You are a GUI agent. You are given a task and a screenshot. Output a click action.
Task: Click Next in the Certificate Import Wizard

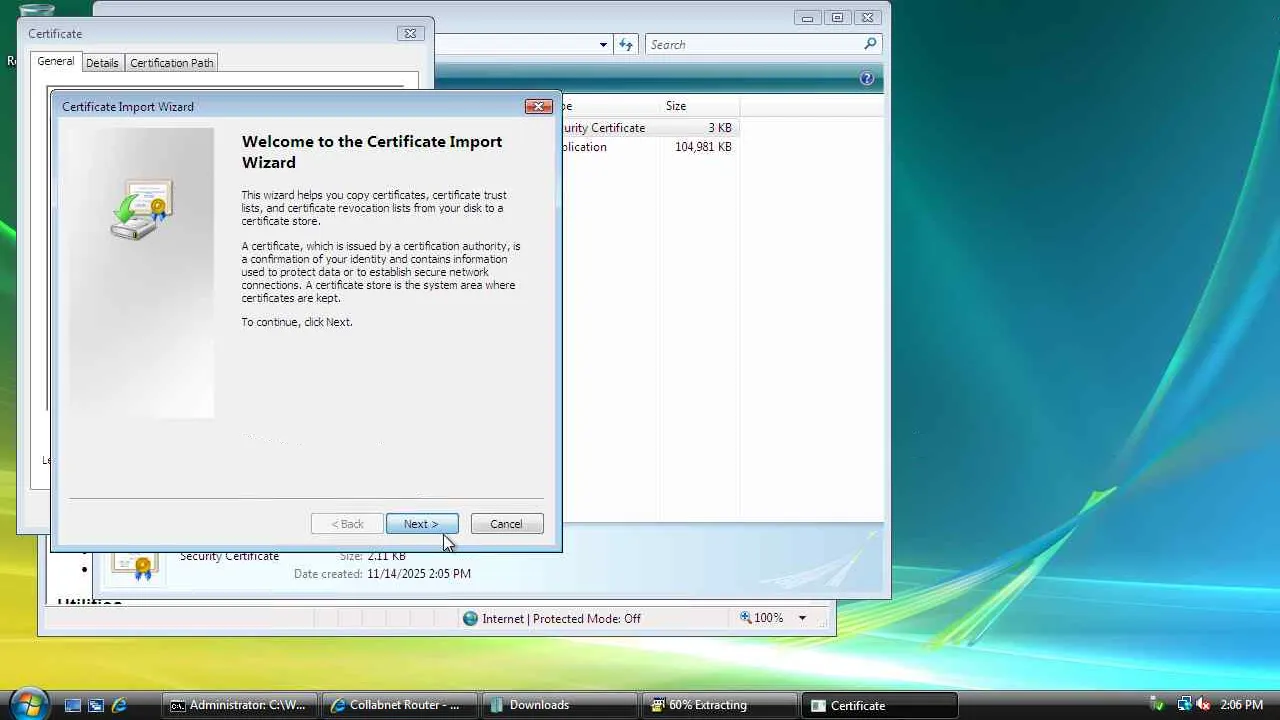tap(422, 524)
